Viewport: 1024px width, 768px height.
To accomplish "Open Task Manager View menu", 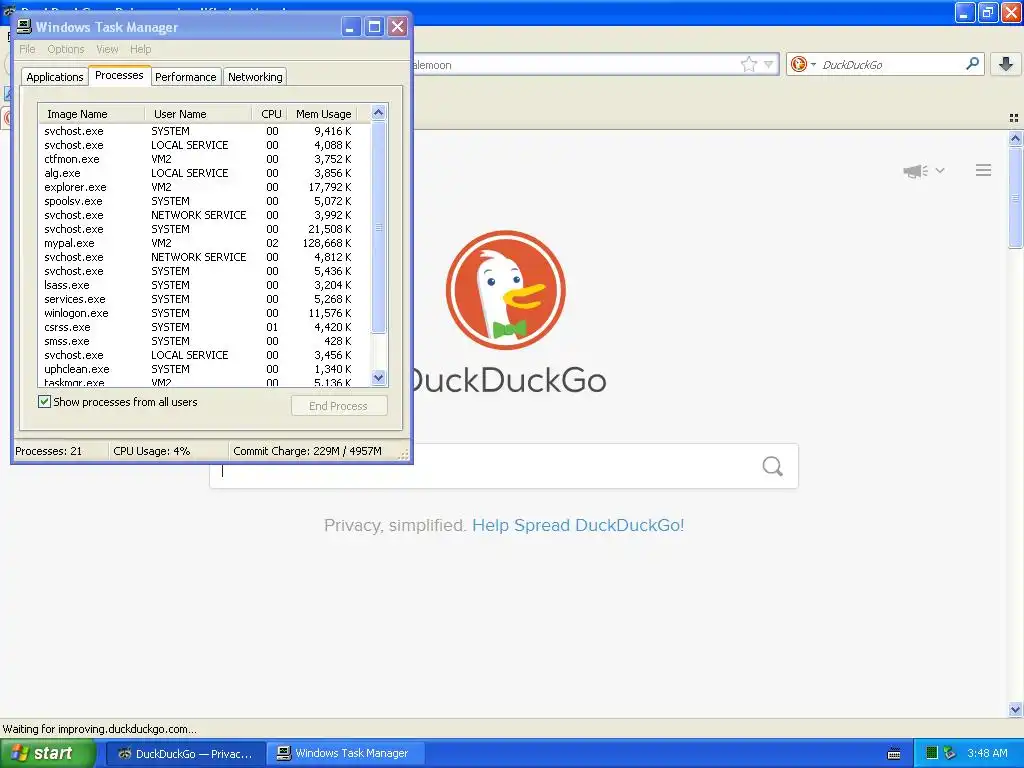I will pos(107,49).
